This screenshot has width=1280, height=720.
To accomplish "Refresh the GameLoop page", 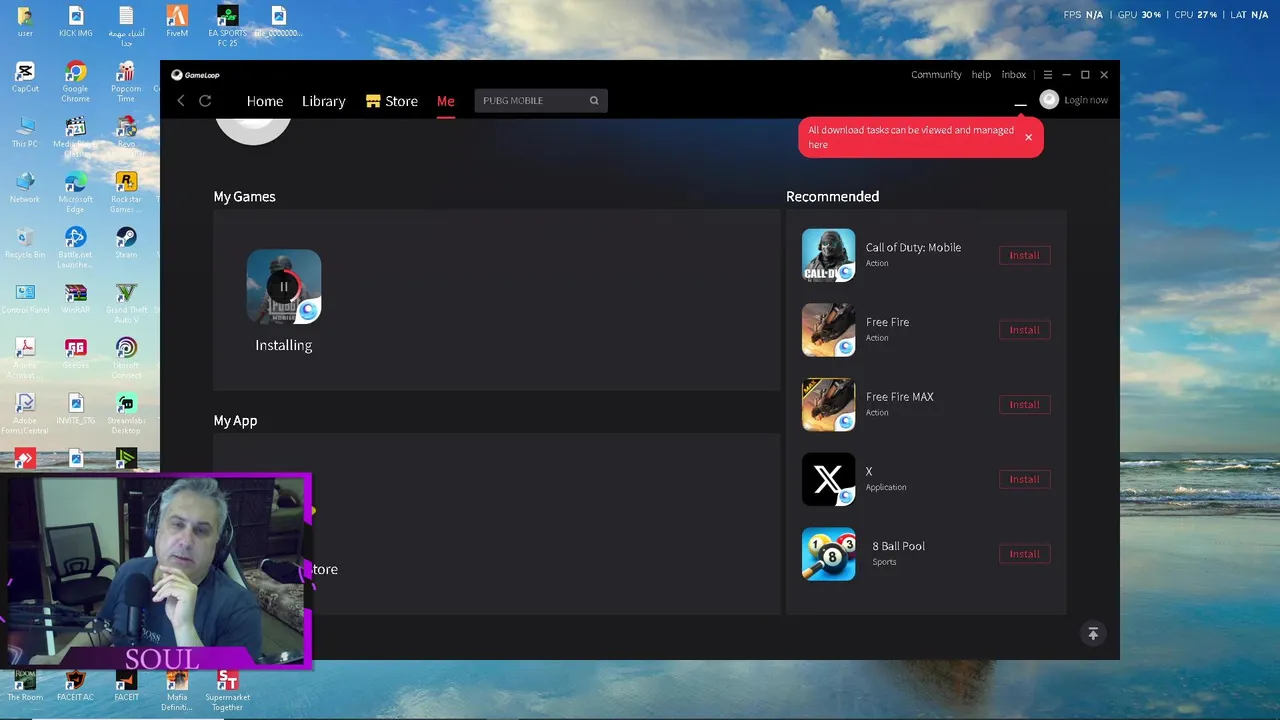I will click(x=205, y=101).
